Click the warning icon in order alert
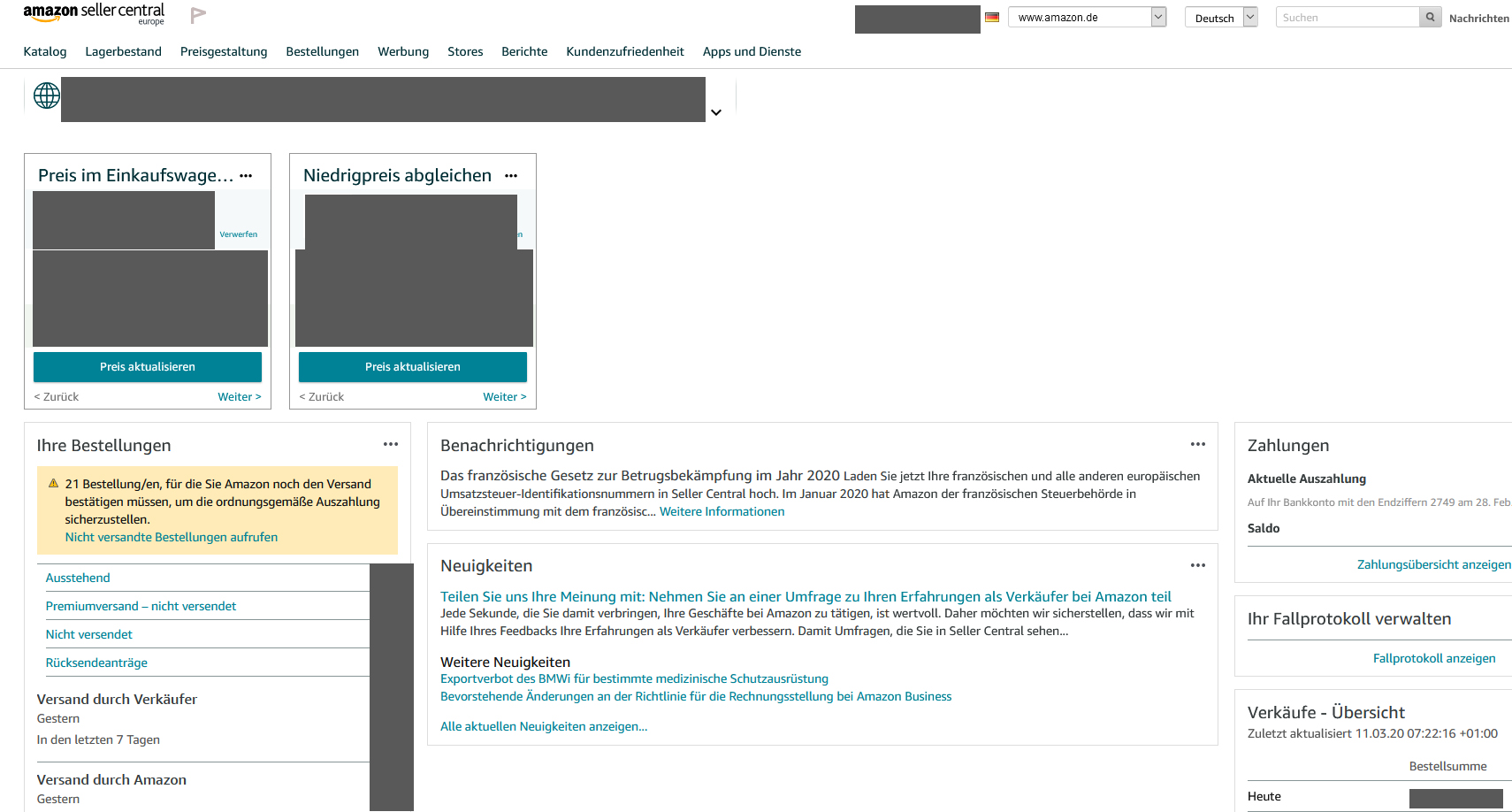Image resolution: width=1512 pixels, height=812 pixels. (53, 483)
